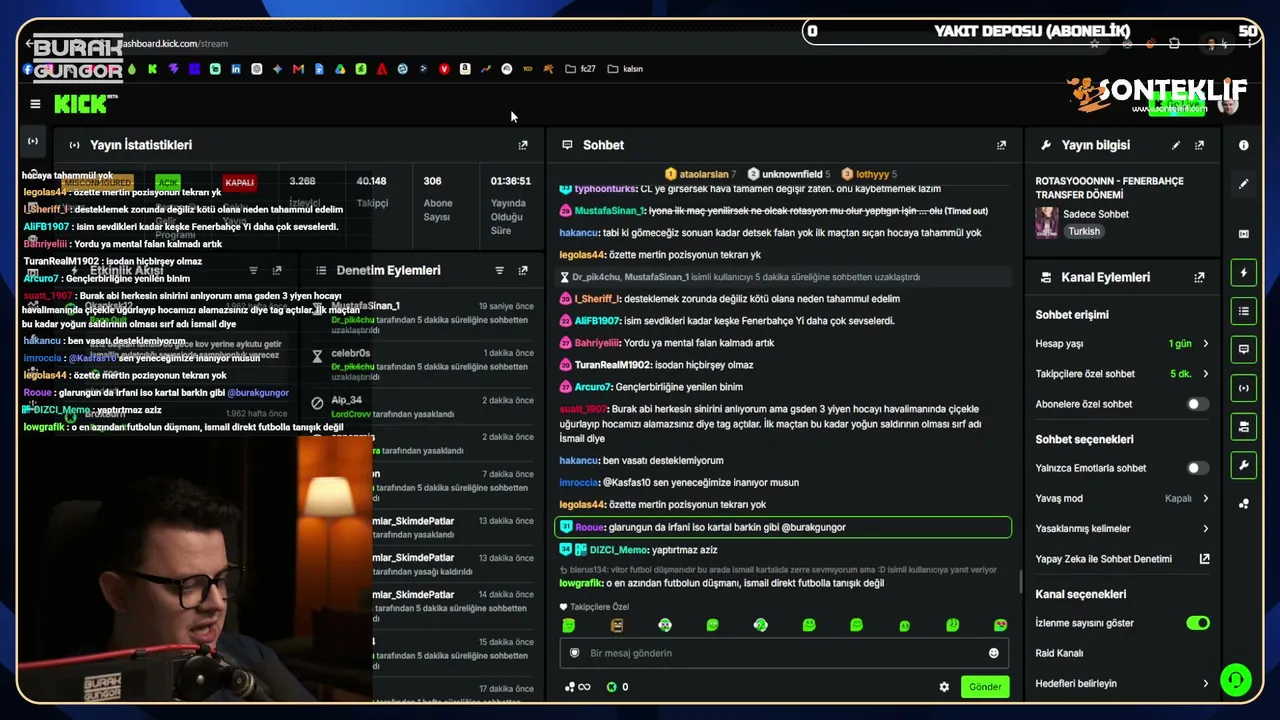The height and width of the screenshot is (720, 1280).
Task: Toggle Abonelere özel sohbet switch
Action: (1197, 404)
